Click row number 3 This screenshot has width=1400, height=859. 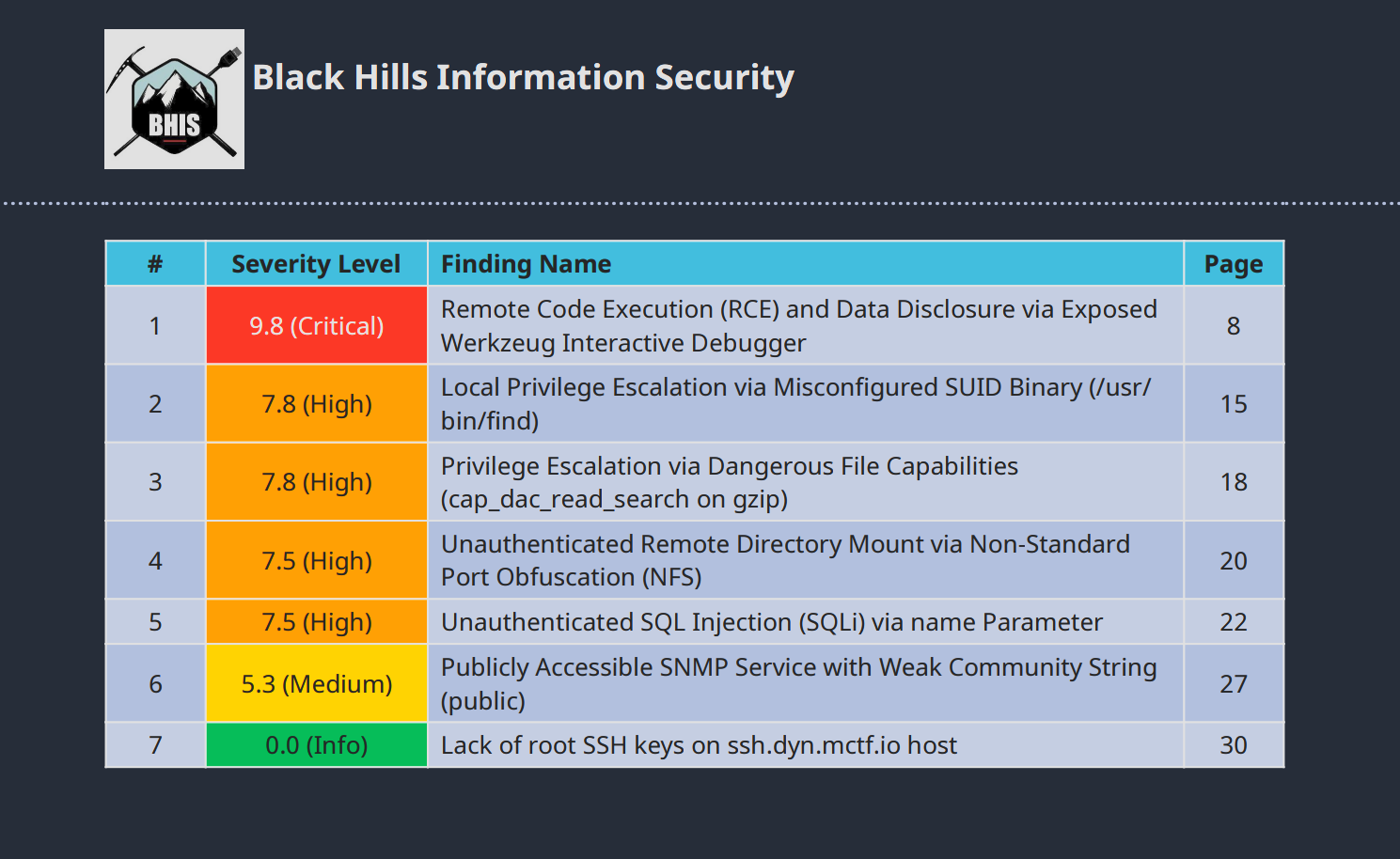click(x=155, y=482)
